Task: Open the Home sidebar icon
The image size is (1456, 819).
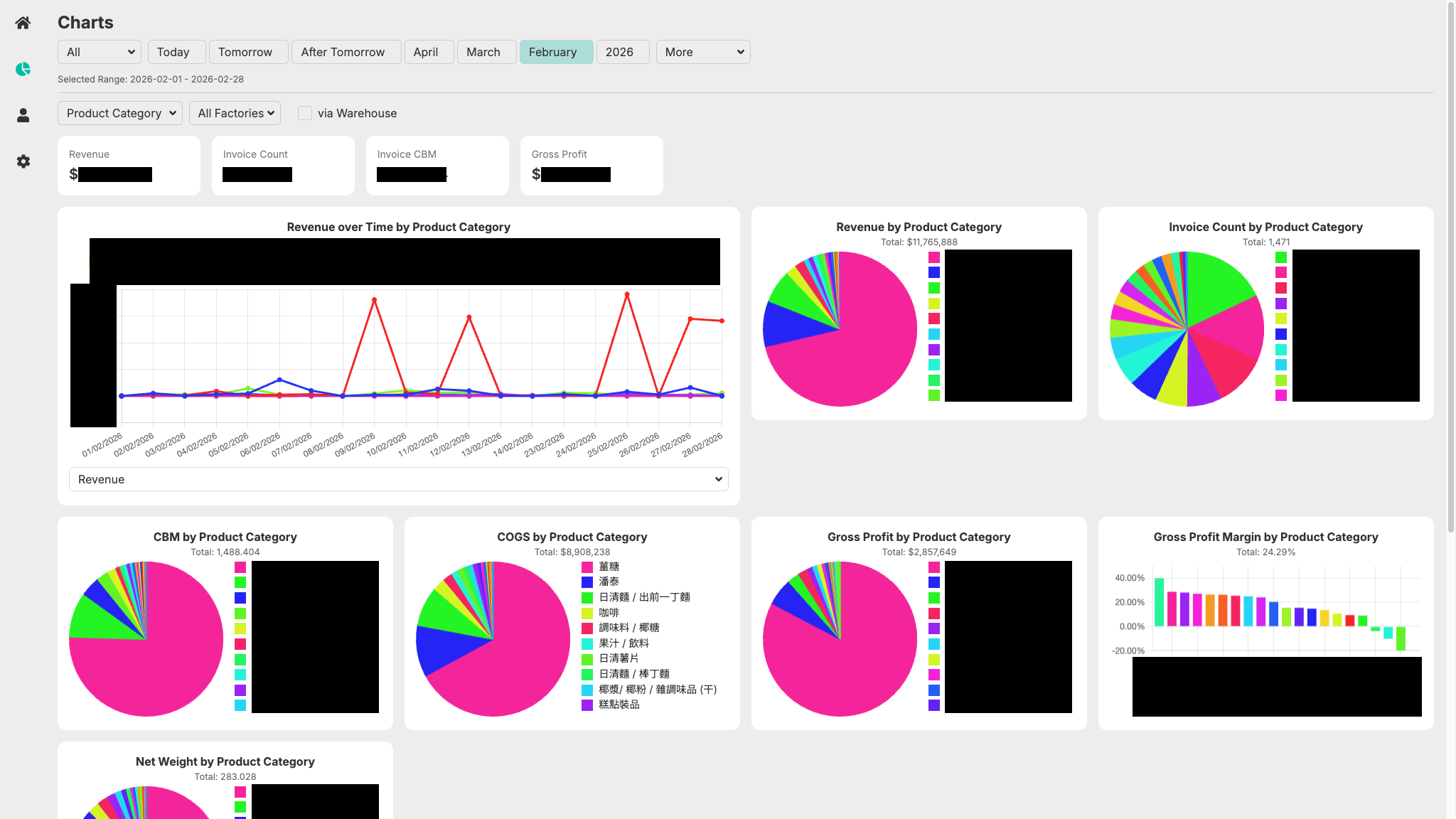Action: (23, 23)
